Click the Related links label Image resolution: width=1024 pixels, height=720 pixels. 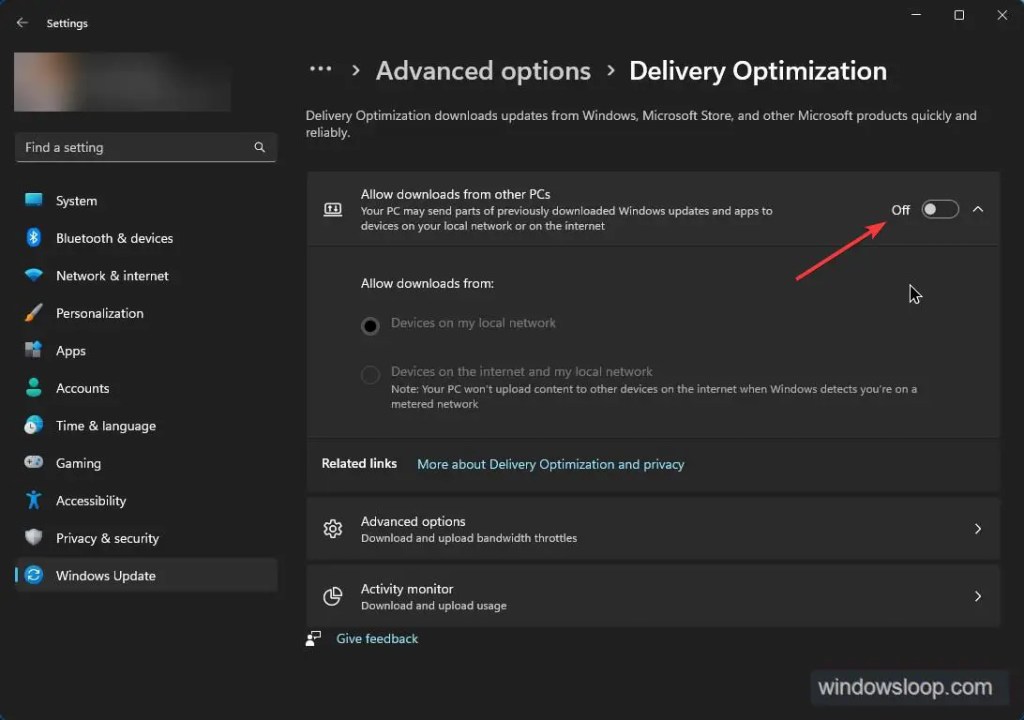(359, 463)
